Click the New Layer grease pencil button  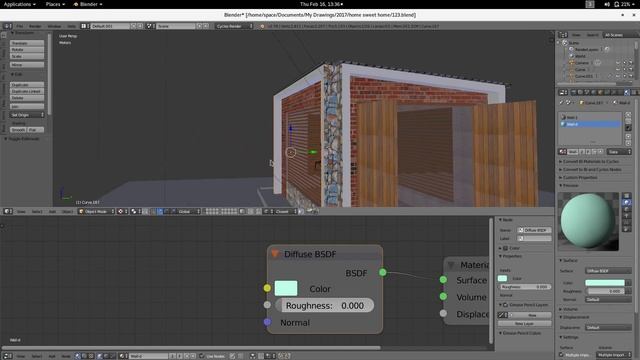(x=524, y=323)
